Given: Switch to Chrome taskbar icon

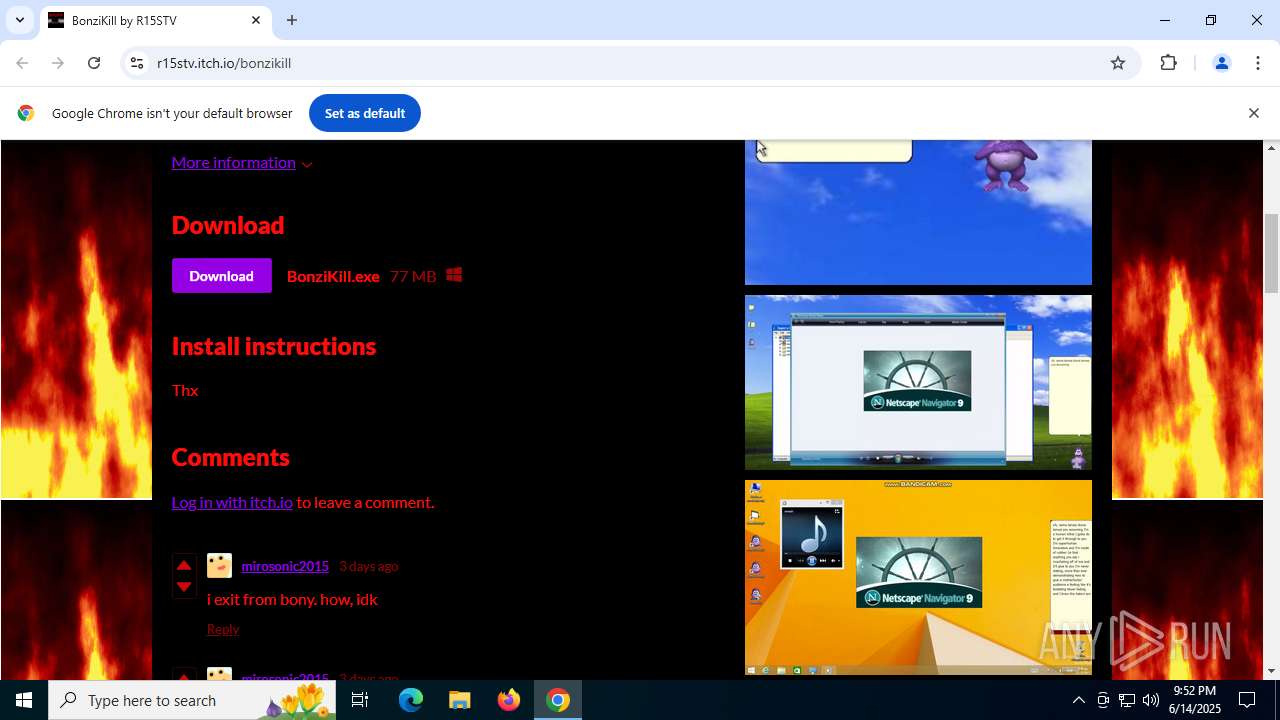Looking at the screenshot, I should [x=558, y=700].
